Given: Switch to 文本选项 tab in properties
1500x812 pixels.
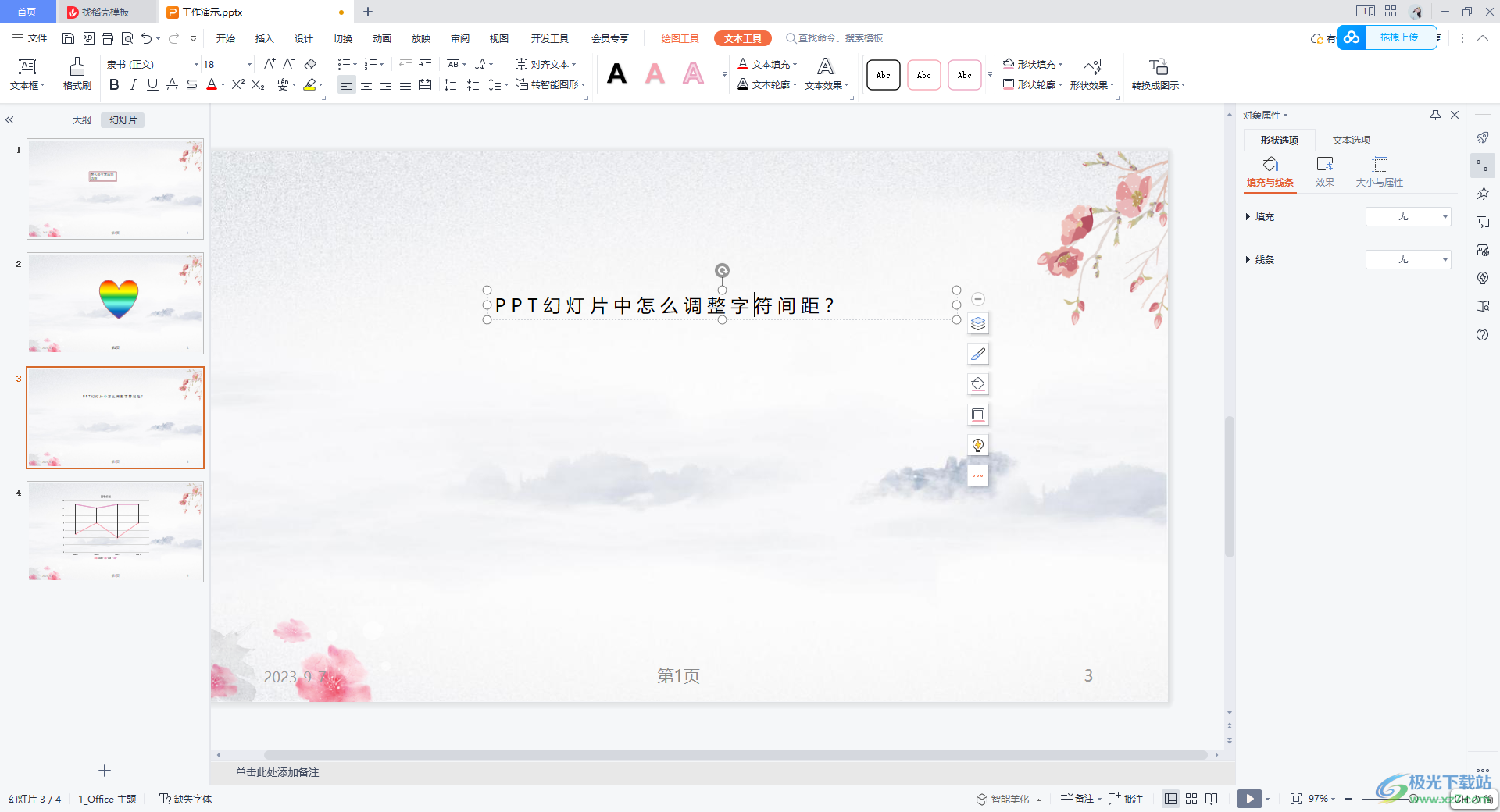Looking at the screenshot, I should [1352, 140].
